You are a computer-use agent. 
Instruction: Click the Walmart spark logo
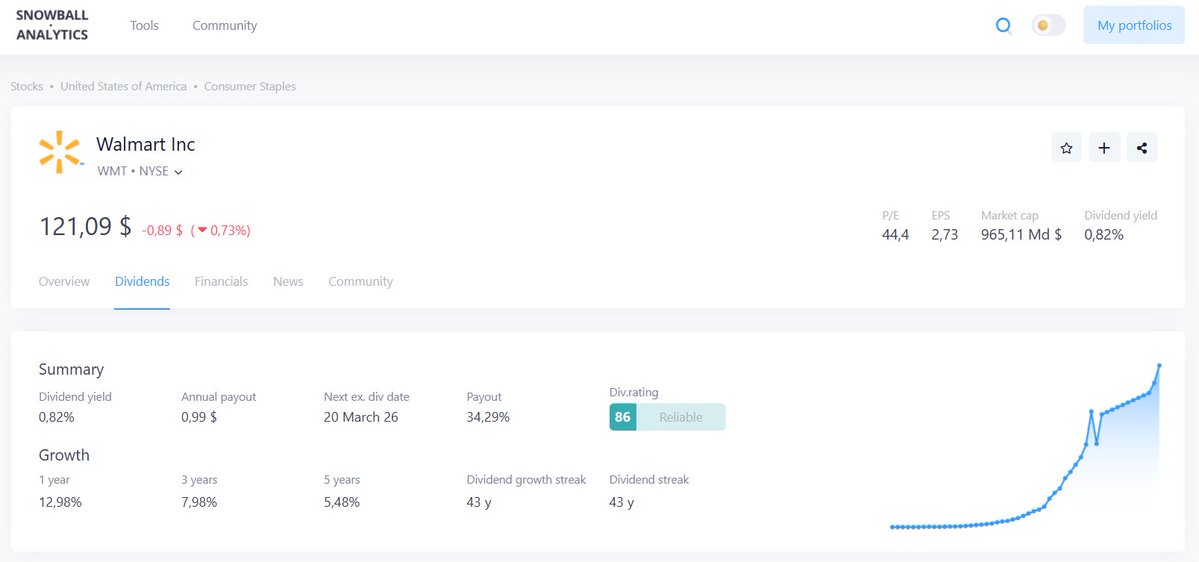click(60, 151)
